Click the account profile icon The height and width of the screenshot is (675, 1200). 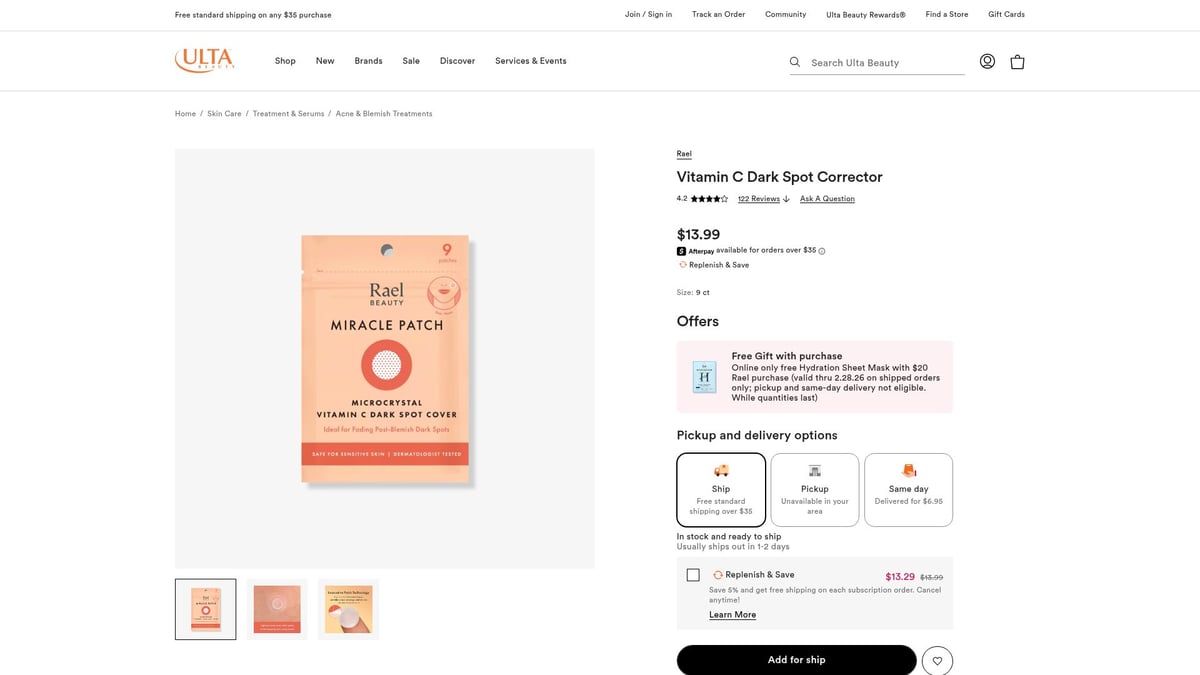(x=987, y=61)
